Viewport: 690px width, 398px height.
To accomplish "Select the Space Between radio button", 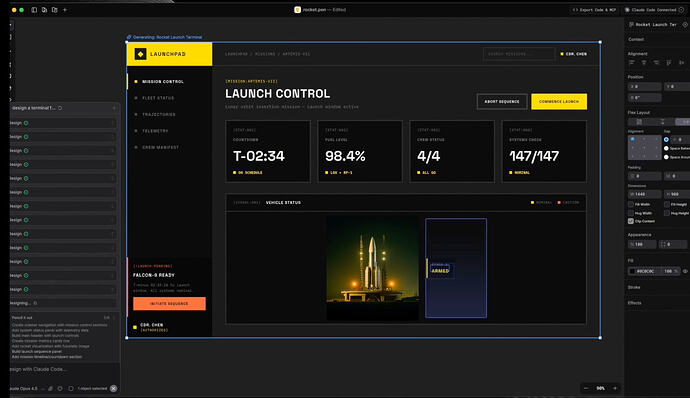I will click(x=666, y=148).
